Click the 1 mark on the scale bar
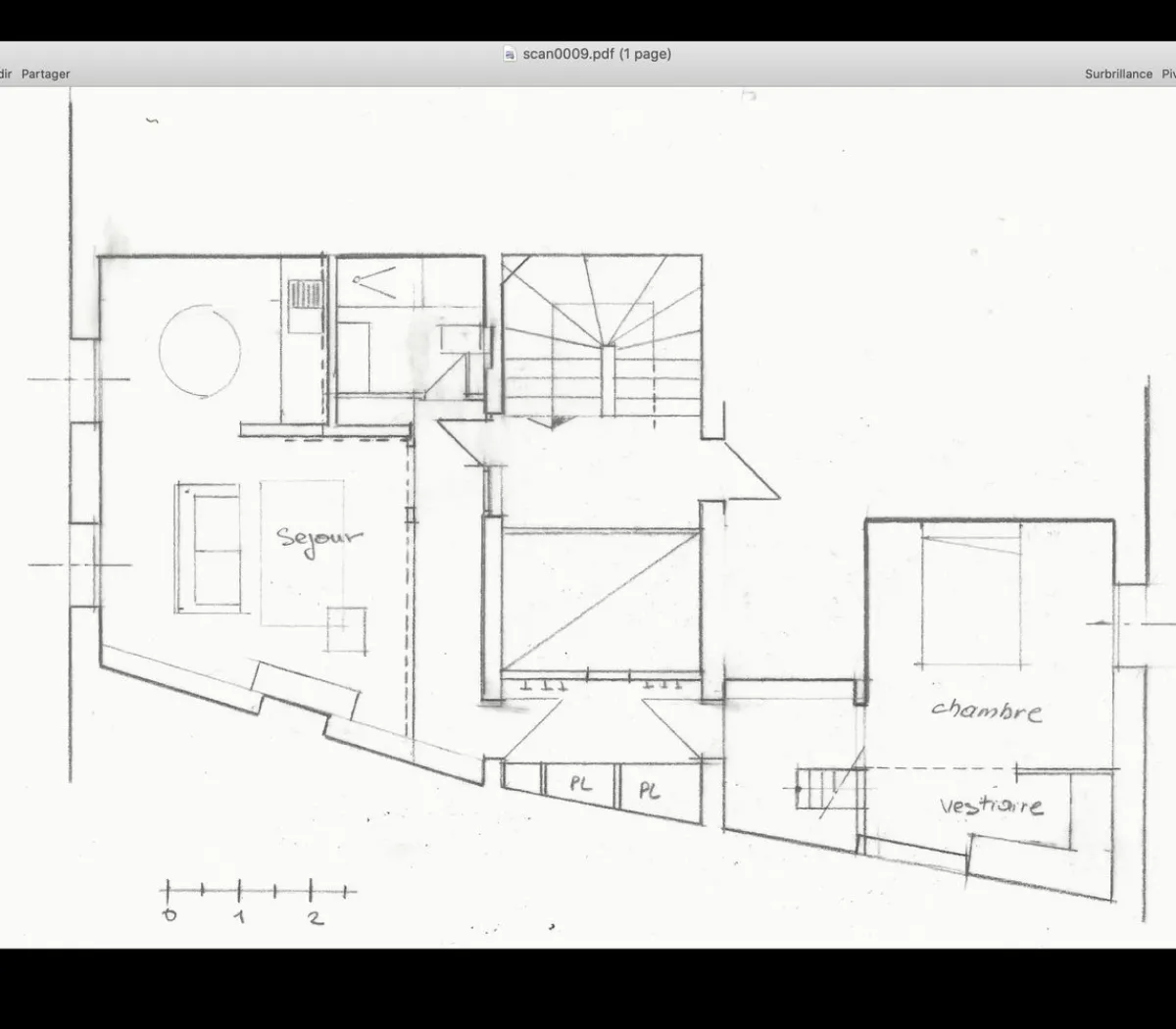Screen dimensions: 1176x1029 [240, 917]
